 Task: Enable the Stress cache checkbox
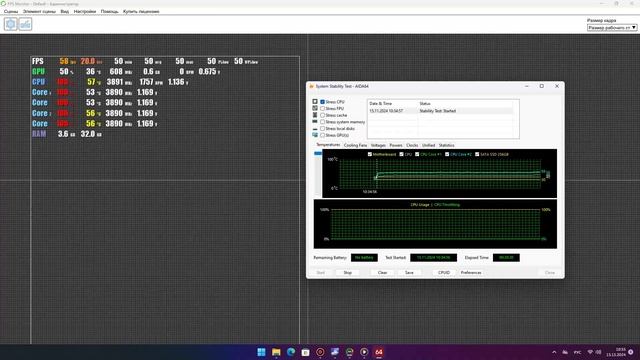coord(322,115)
